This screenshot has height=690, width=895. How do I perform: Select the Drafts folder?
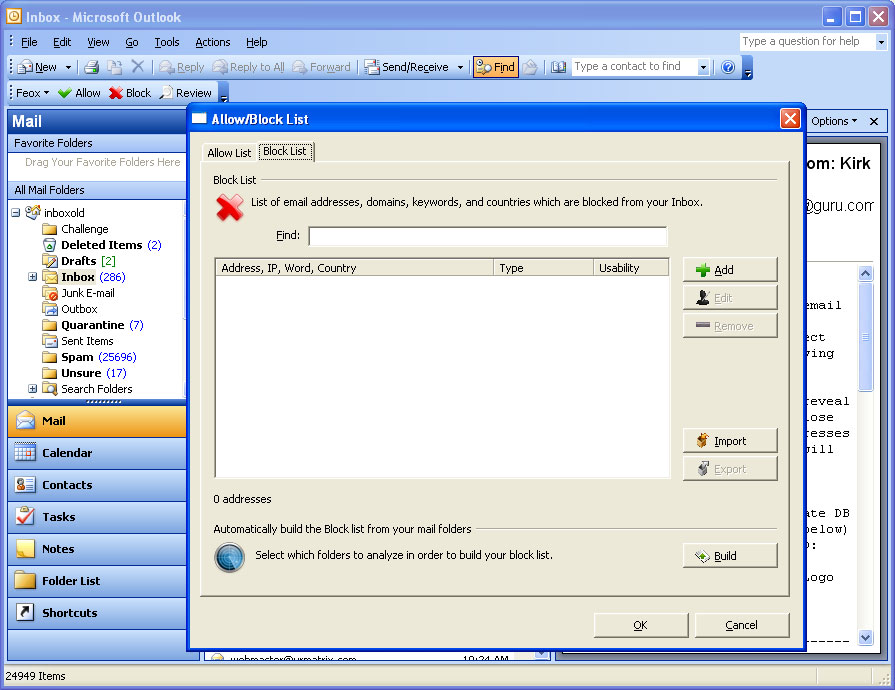[x=79, y=261]
